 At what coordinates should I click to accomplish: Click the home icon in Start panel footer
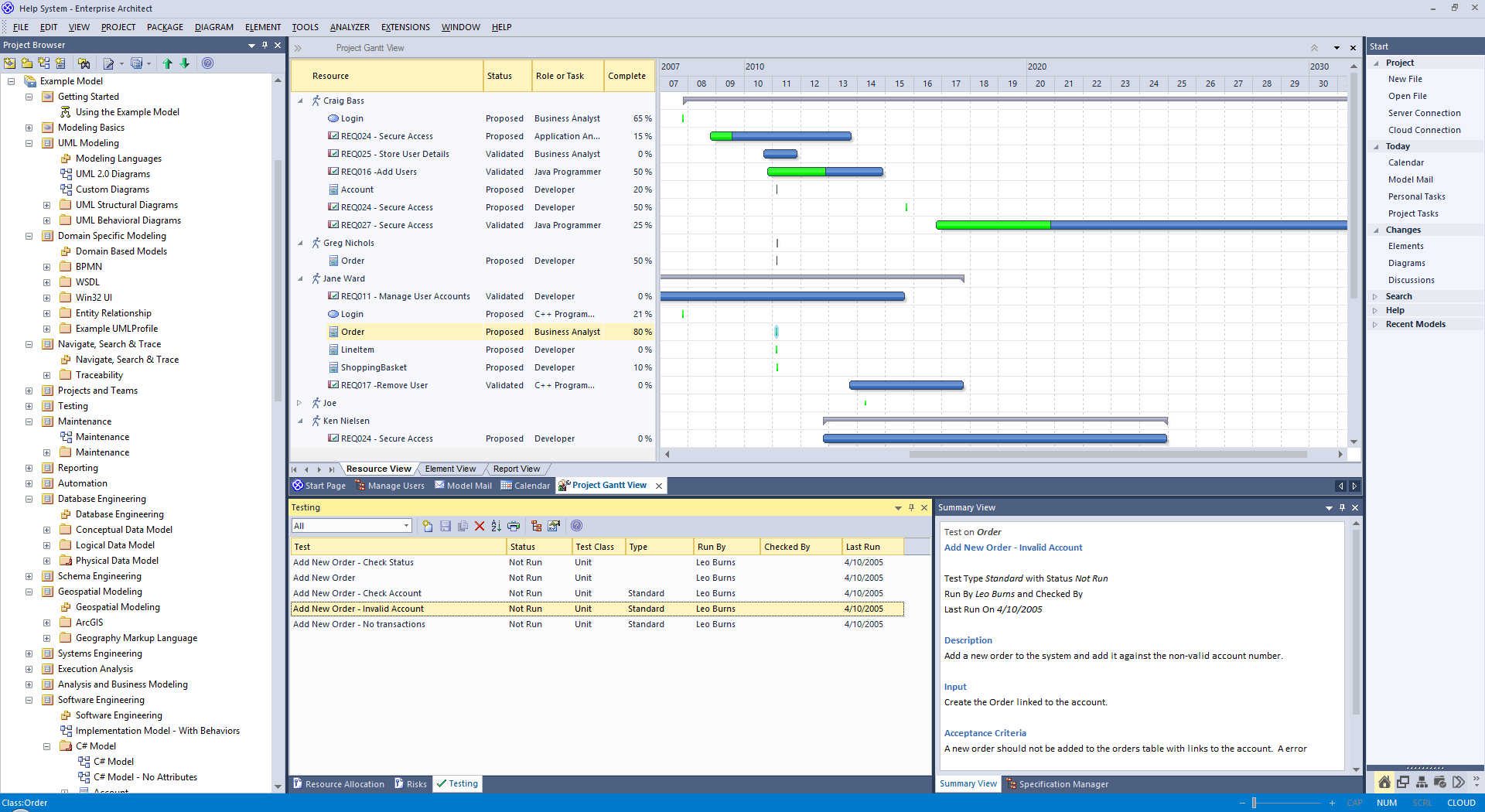[x=1384, y=782]
